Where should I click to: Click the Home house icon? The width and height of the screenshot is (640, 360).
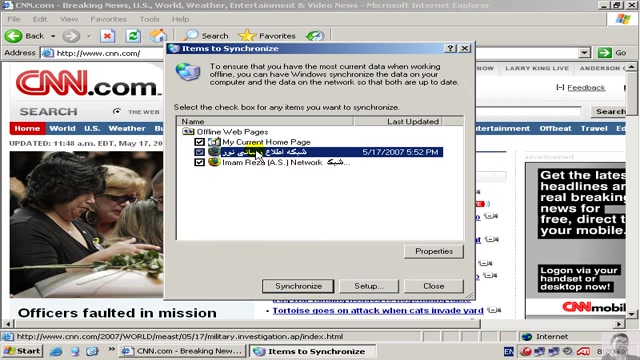[158, 36]
